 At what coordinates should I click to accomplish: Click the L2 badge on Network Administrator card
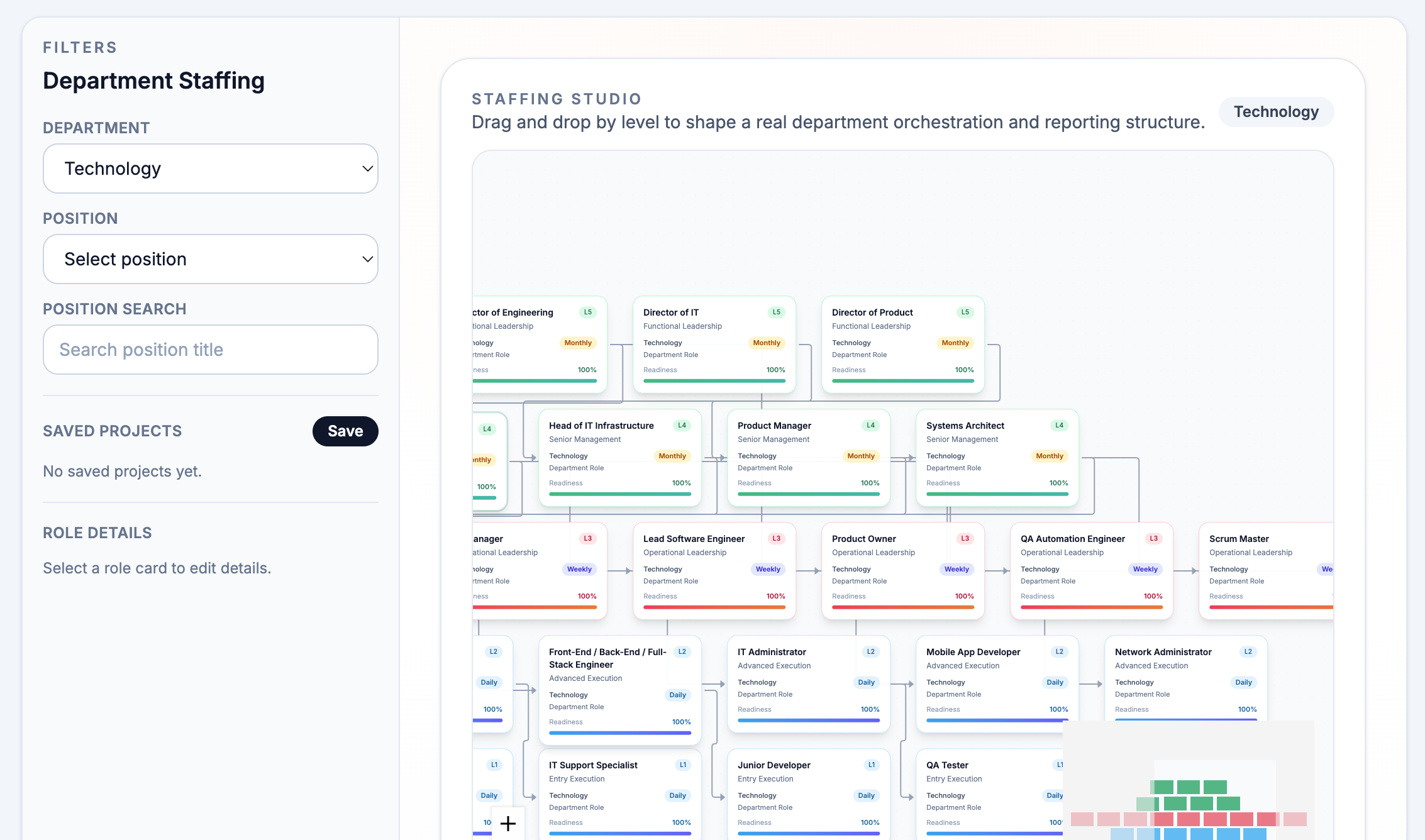coord(1248,652)
